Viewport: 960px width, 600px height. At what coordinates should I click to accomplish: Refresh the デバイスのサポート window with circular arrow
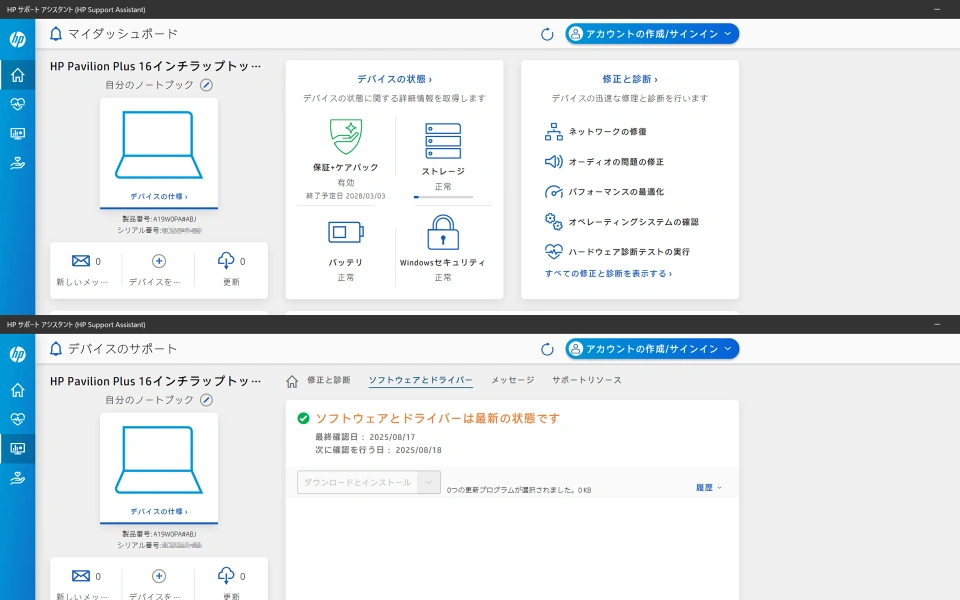click(x=547, y=350)
